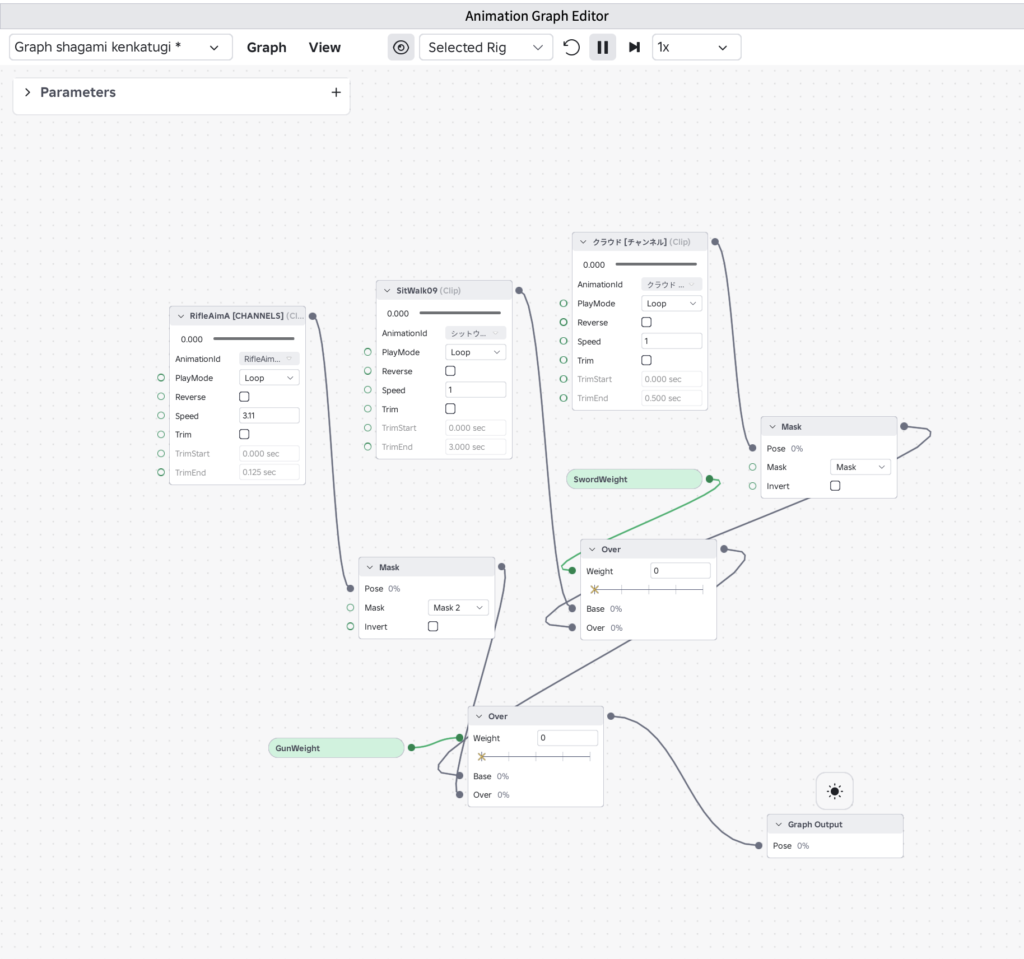Open the Graph menu
This screenshot has height=959, width=1024.
266,47
